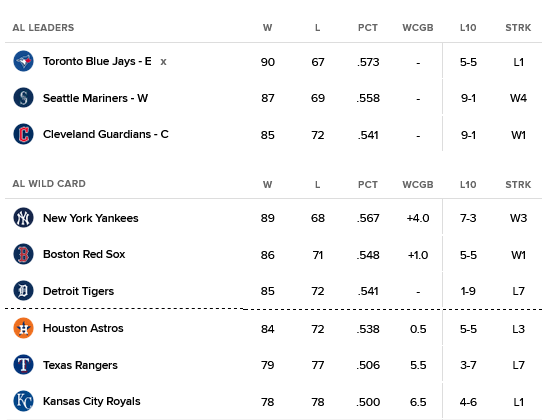The height and width of the screenshot is (420, 542).
Task: Click the Houston Astros star logo
Action: [23, 328]
